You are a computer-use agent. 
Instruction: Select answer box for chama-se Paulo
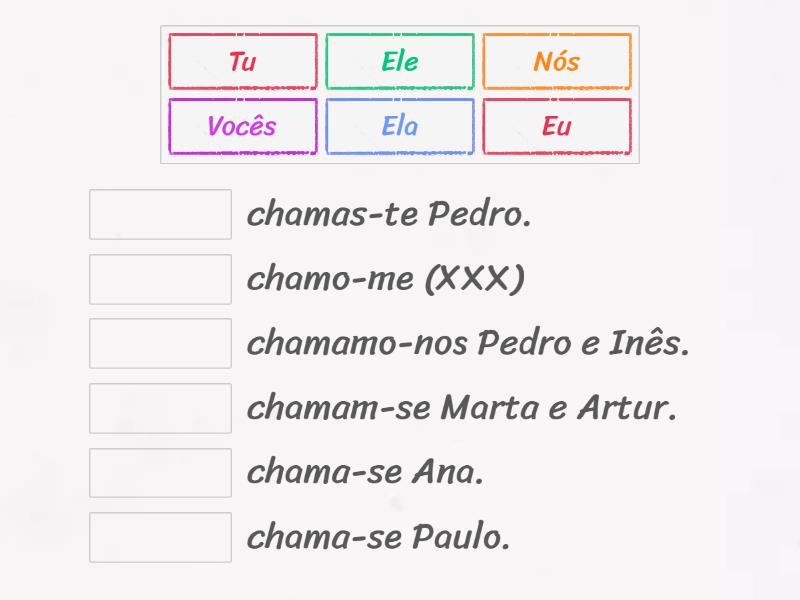pyautogui.click(x=160, y=537)
